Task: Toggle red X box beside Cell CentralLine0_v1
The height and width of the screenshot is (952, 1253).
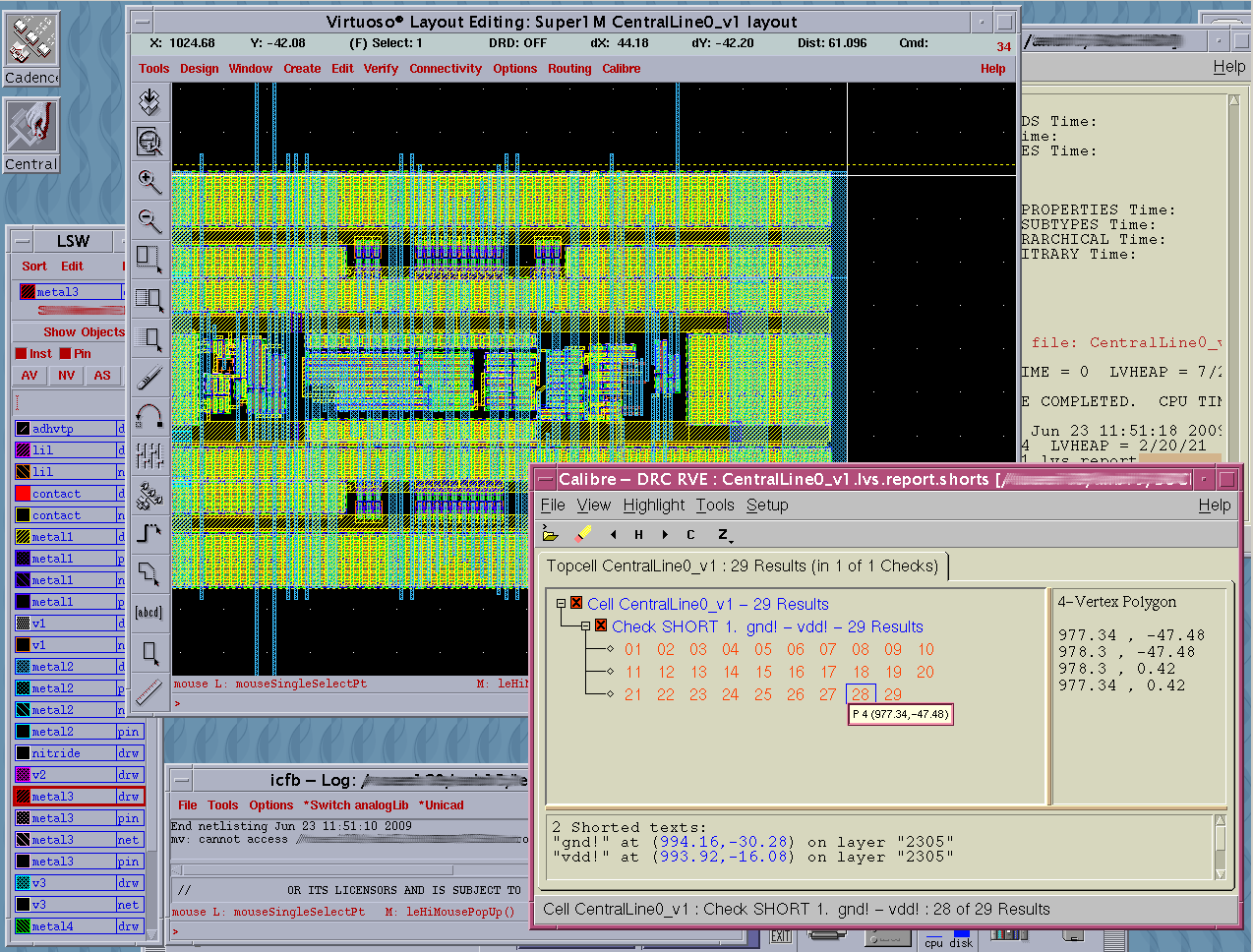Action: (x=576, y=603)
